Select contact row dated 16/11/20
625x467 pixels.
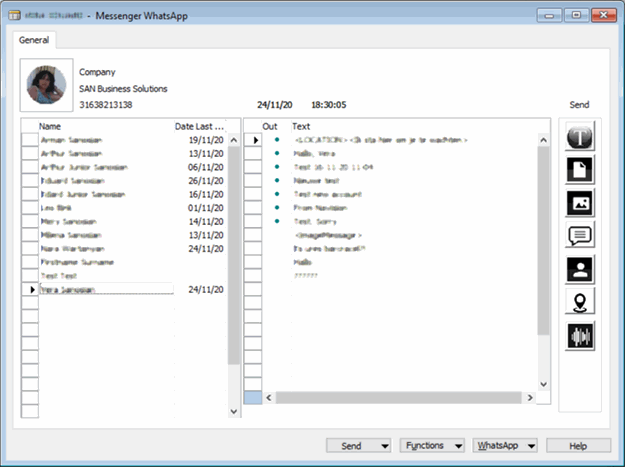pyautogui.click(x=123, y=194)
